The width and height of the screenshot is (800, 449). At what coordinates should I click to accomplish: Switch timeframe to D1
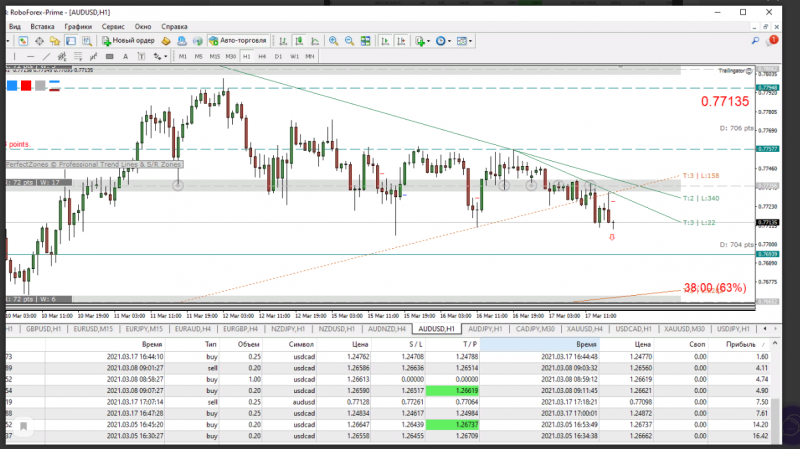278,57
